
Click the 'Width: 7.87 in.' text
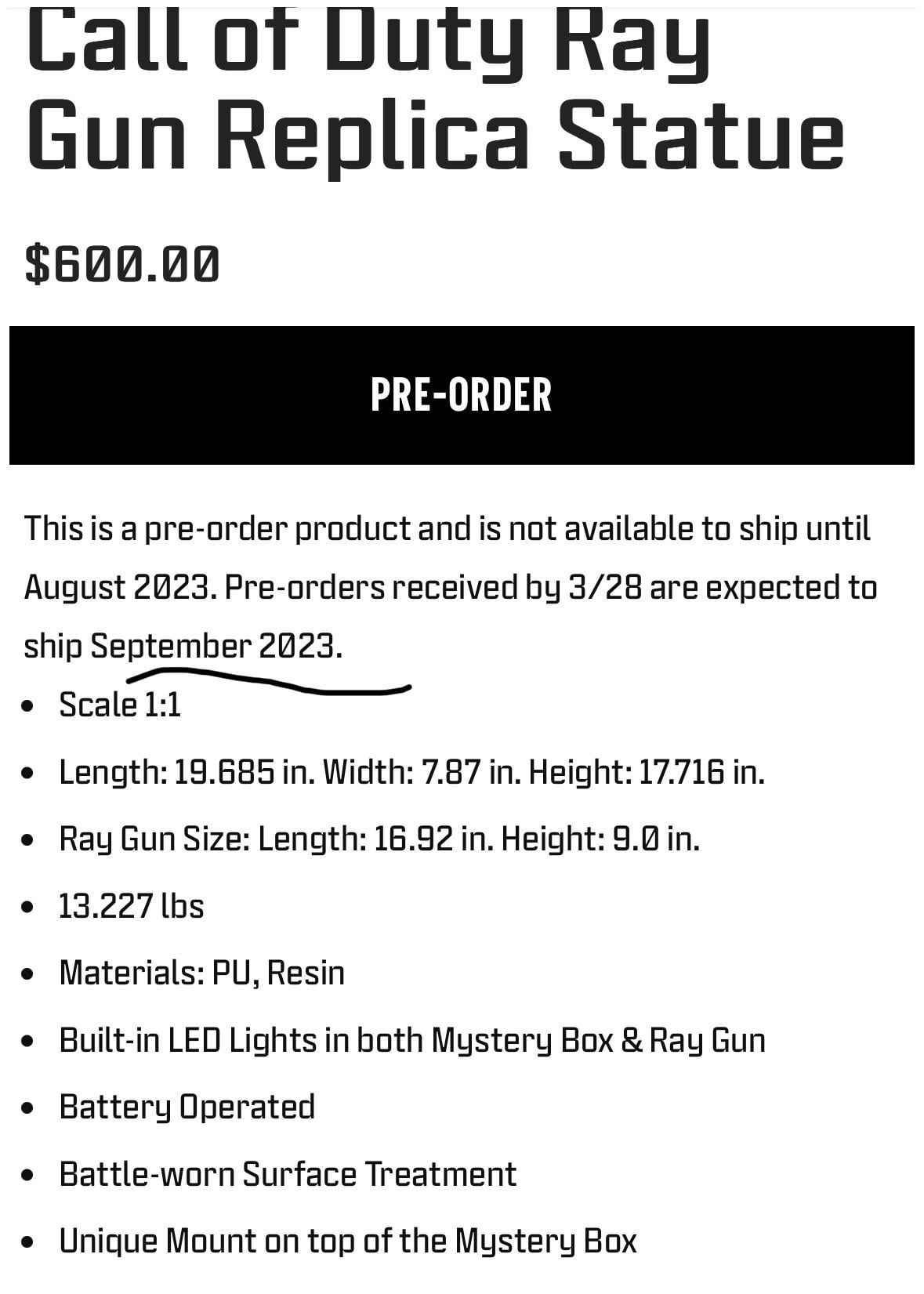(422, 772)
